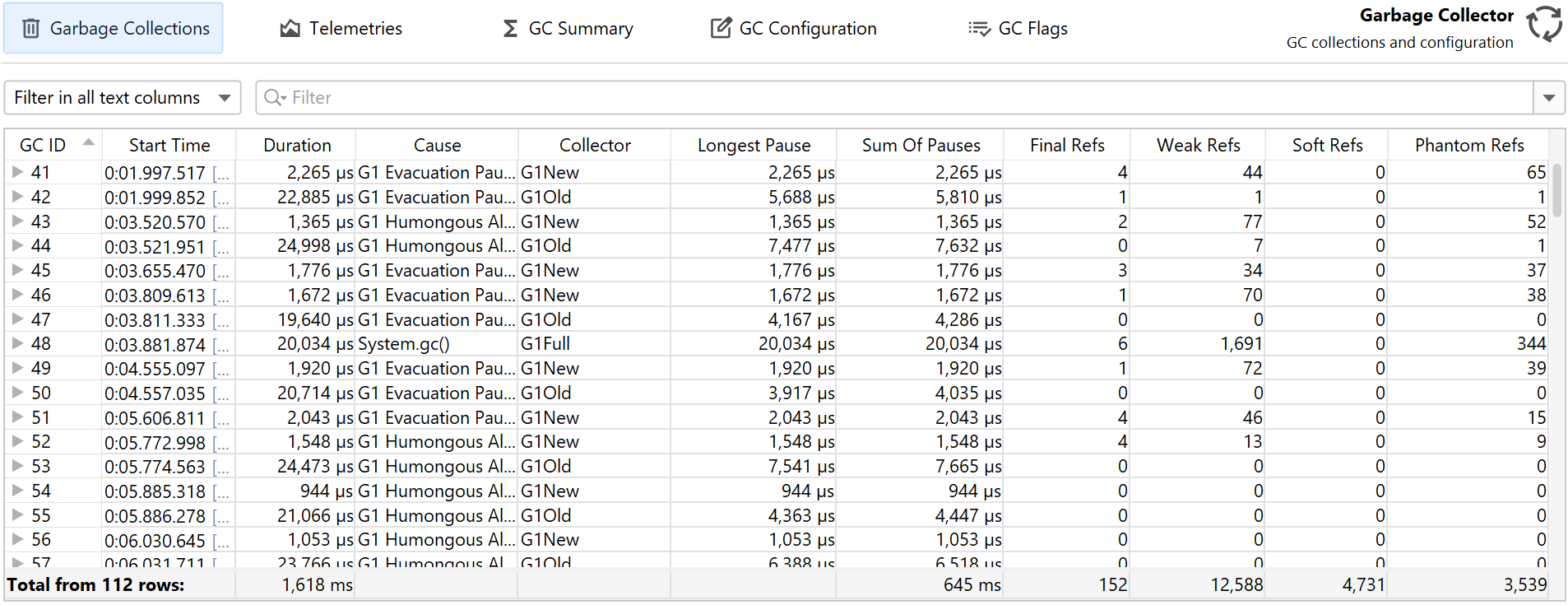Click the GC Flags list icon
This screenshot has width=1568, height=605.
pos(979,29)
